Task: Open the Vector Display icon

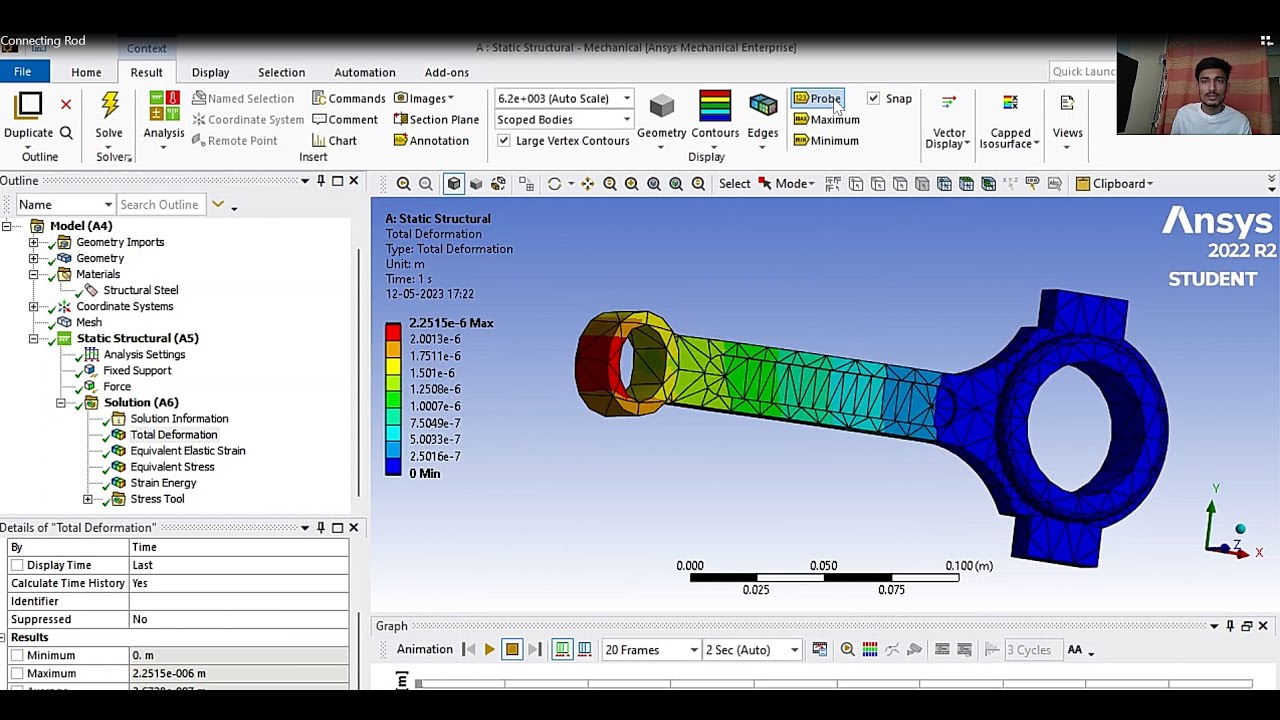Action: pyautogui.click(x=949, y=103)
